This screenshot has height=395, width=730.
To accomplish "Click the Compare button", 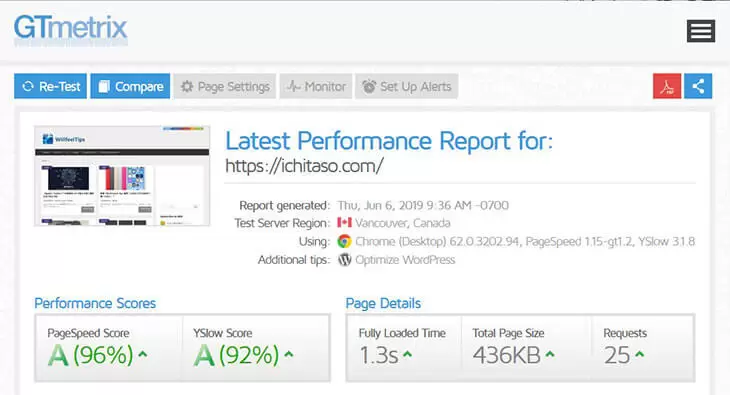I will click(130, 86).
